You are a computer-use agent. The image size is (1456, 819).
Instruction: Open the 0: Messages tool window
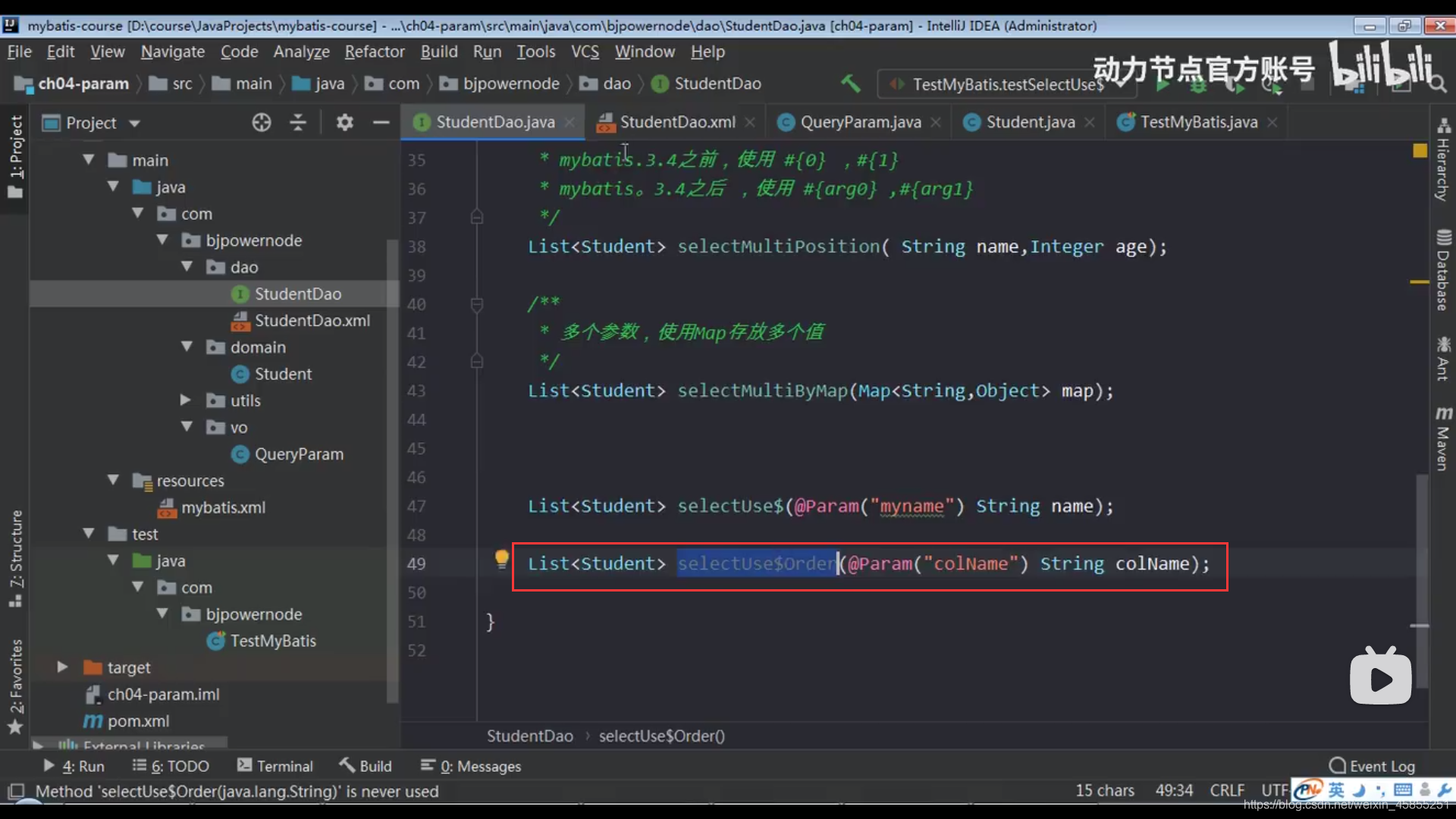[471, 766]
